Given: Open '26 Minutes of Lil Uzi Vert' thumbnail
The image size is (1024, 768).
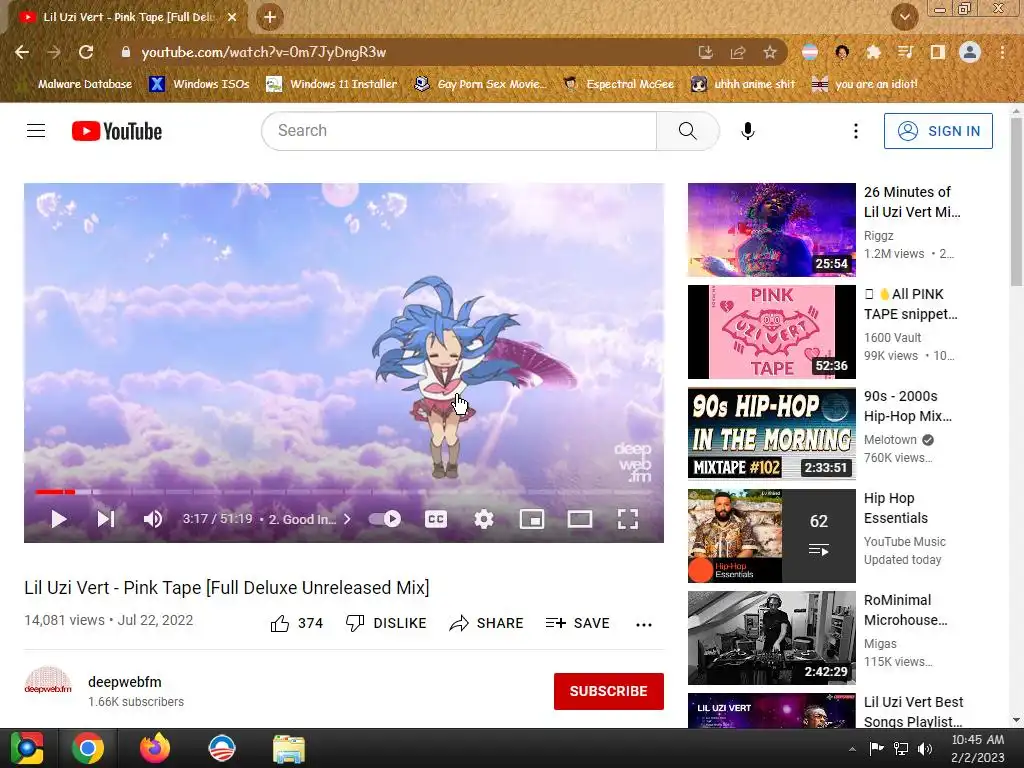Looking at the screenshot, I should coord(771,230).
